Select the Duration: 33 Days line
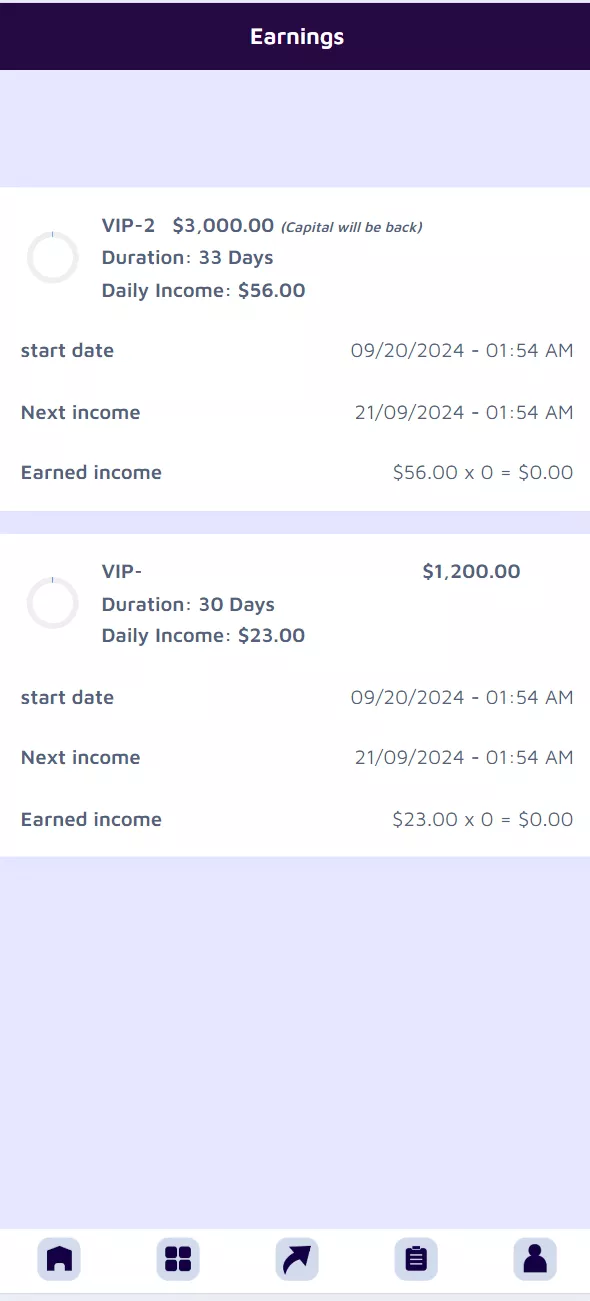Image resolution: width=590 pixels, height=1301 pixels. tap(188, 258)
